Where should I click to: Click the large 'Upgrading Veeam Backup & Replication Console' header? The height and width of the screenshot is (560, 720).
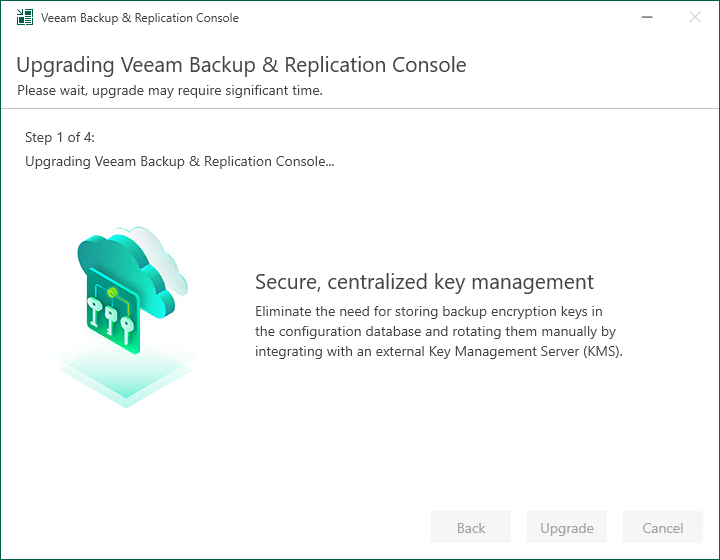tap(241, 65)
